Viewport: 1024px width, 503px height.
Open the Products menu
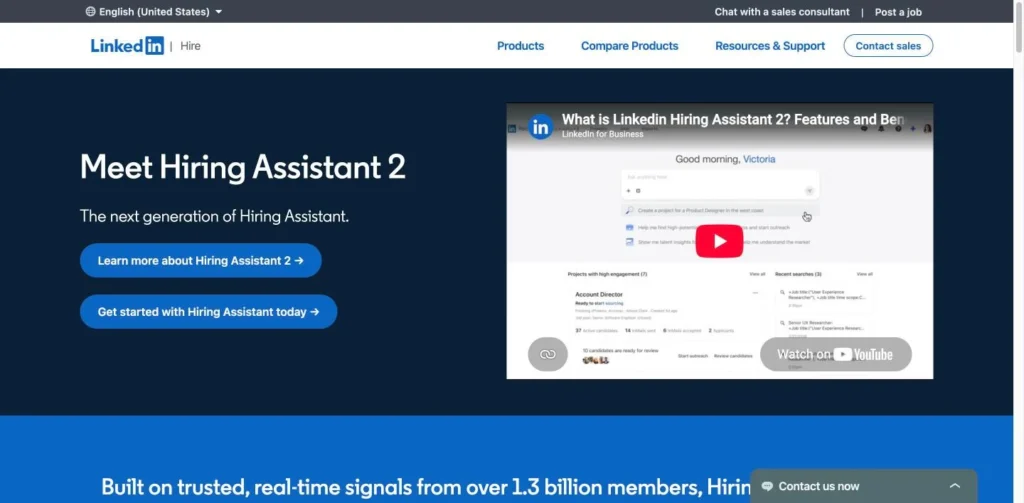[x=520, y=46]
